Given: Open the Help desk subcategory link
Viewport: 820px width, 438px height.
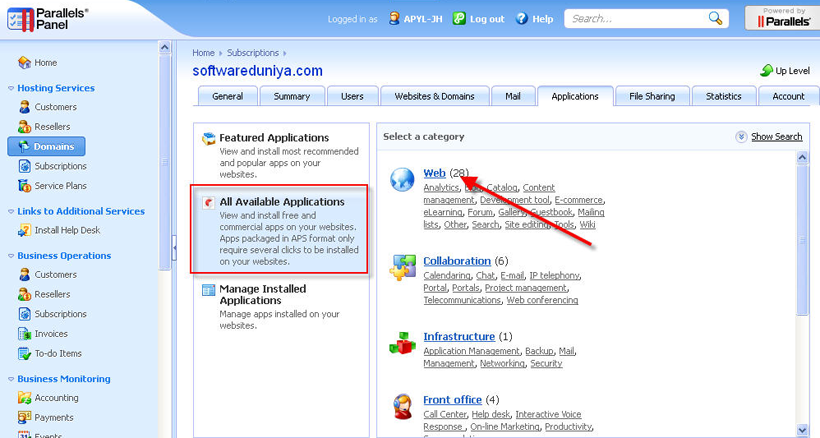Looking at the screenshot, I should [491, 414].
